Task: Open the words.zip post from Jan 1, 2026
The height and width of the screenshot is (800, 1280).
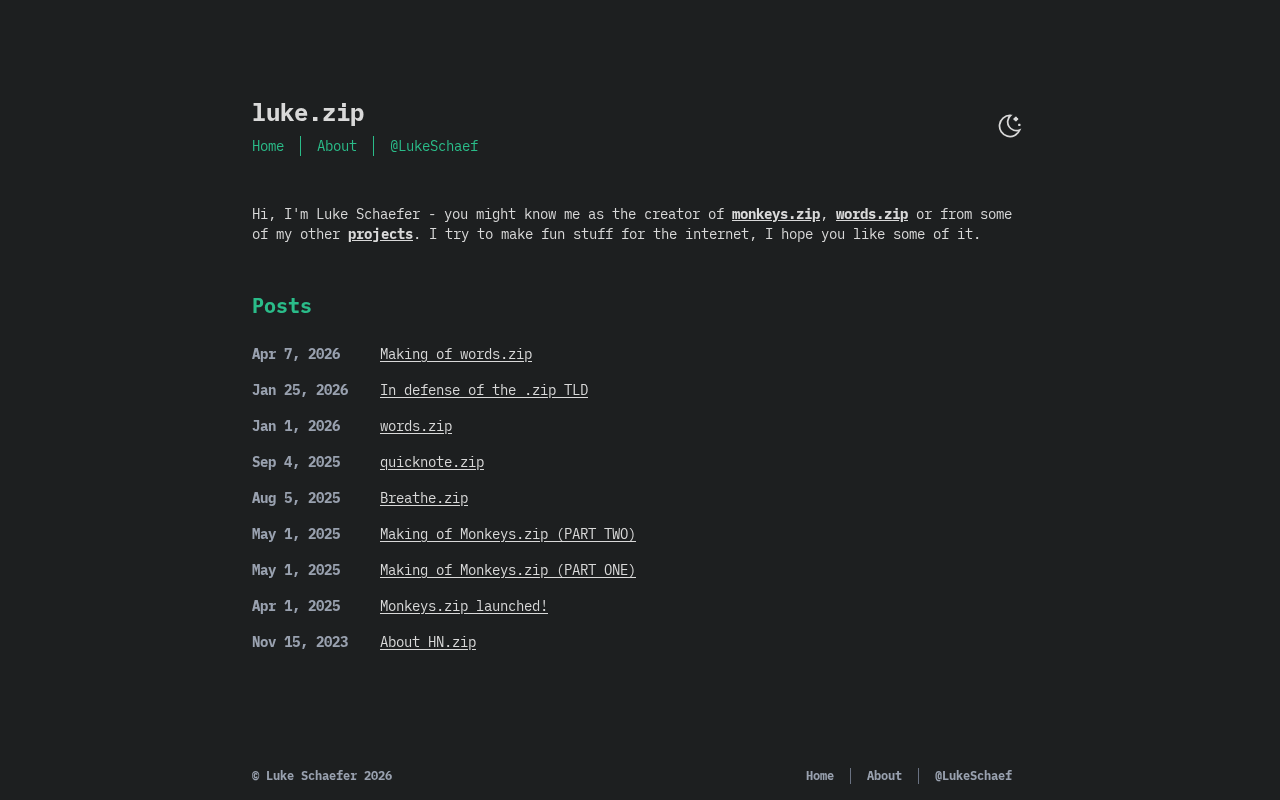Action: point(416,426)
